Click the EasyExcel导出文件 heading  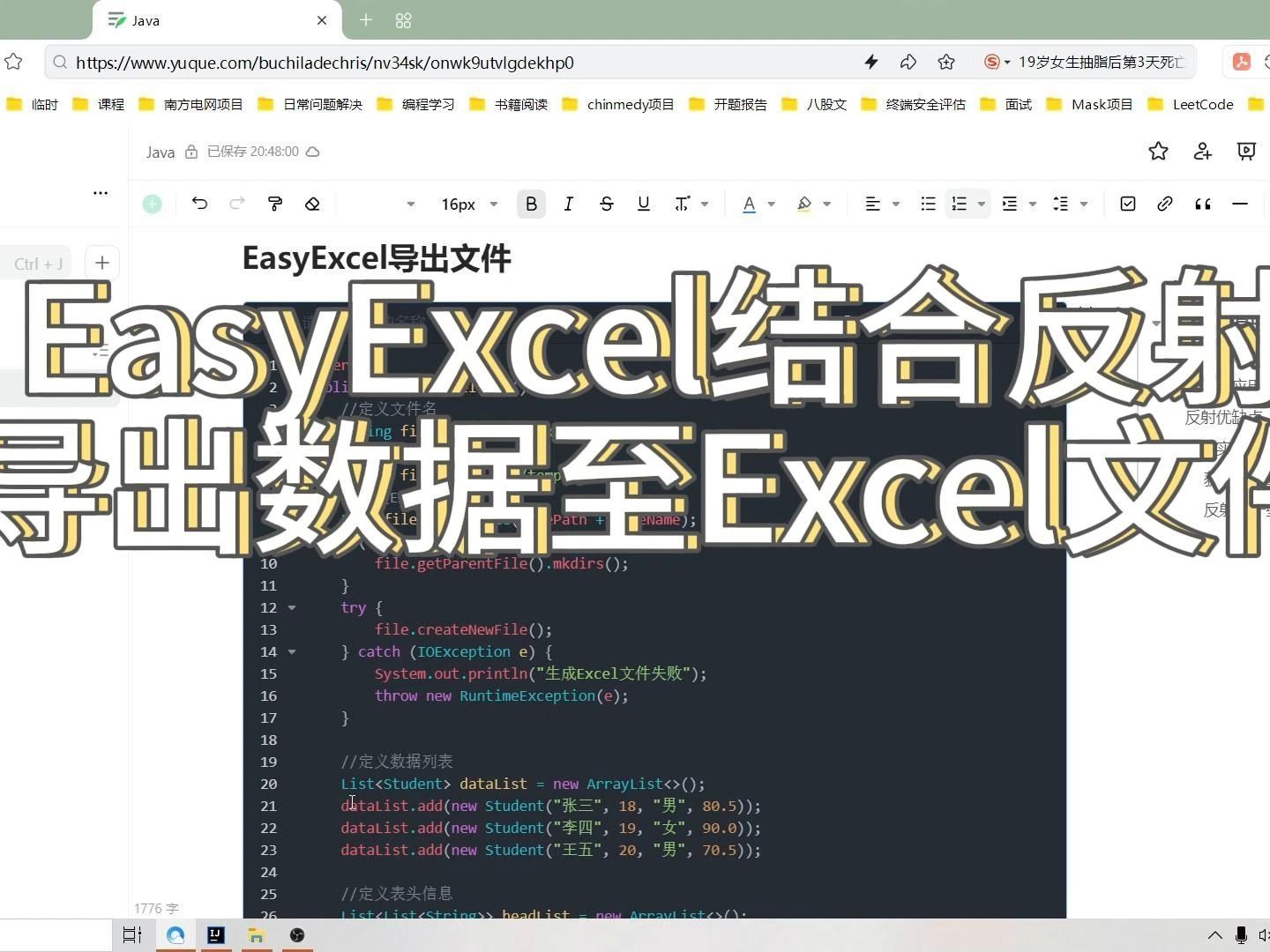[x=377, y=258]
